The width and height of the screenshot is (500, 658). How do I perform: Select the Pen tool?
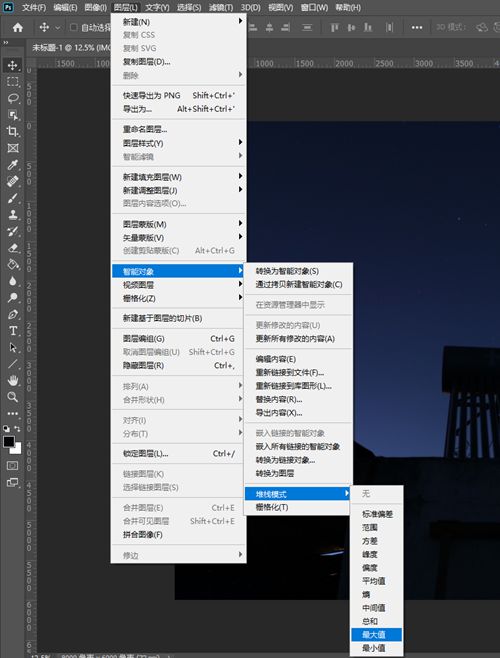pyautogui.click(x=13, y=314)
